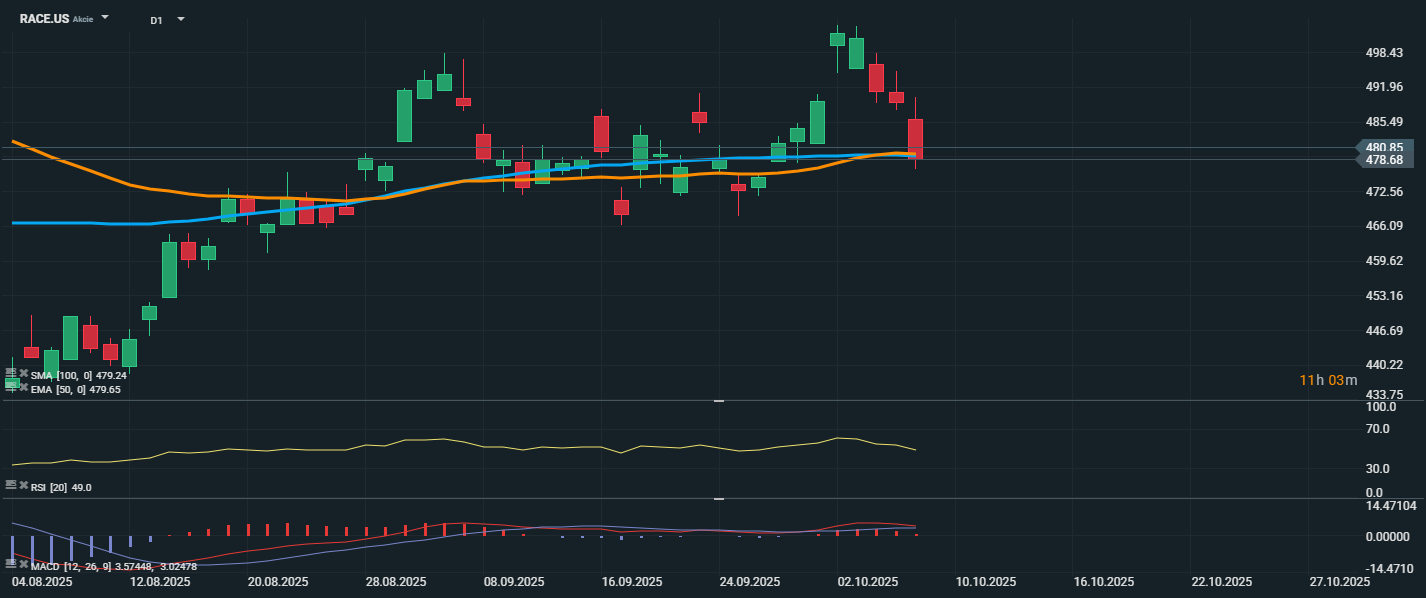Click the 02.10.2025 date on time axis
1426x598 pixels.
point(866,581)
